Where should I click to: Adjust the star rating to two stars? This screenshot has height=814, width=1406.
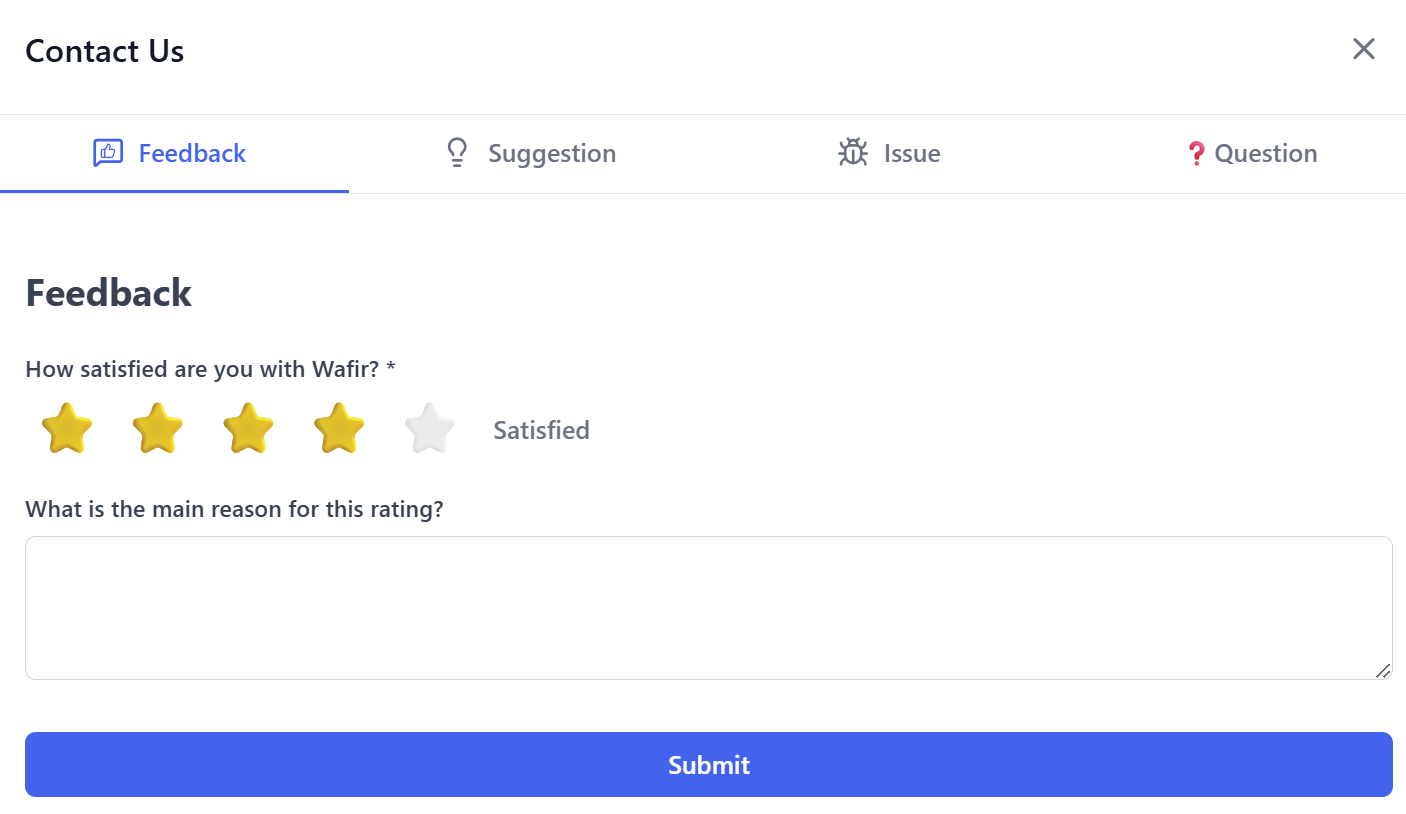pos(157,428)
